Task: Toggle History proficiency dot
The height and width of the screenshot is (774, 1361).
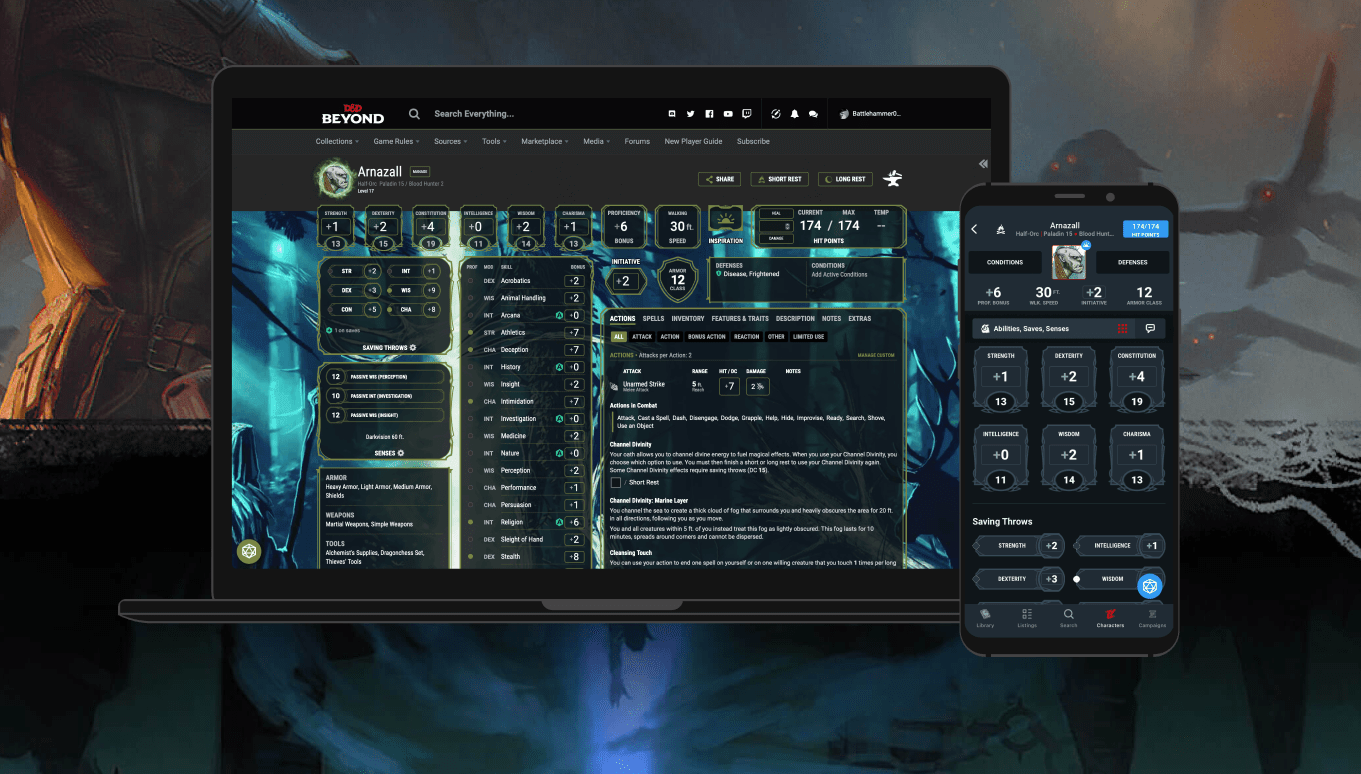Action: pos(471,367)
